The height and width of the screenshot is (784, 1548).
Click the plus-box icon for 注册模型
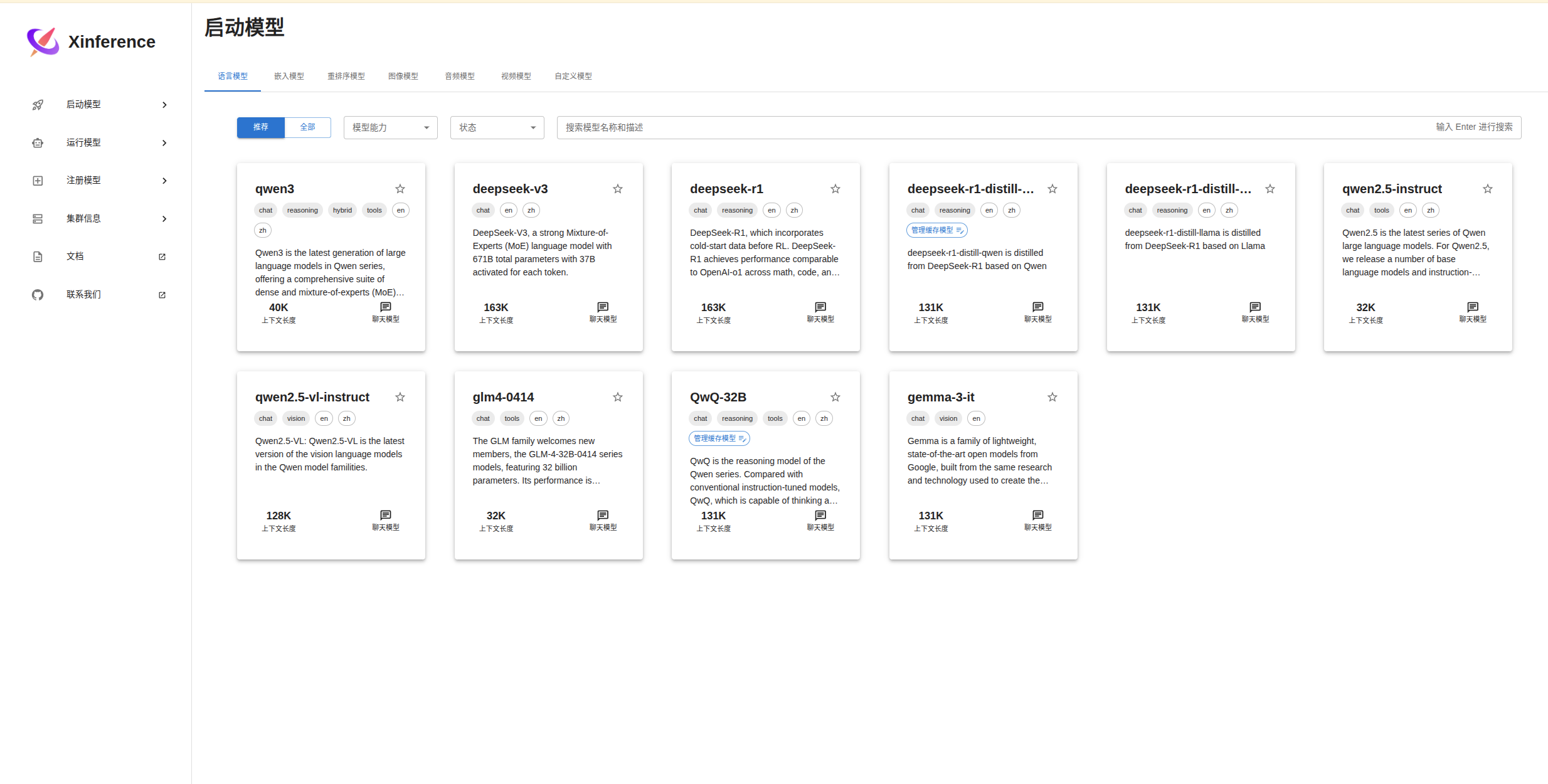tap(38, 181)
